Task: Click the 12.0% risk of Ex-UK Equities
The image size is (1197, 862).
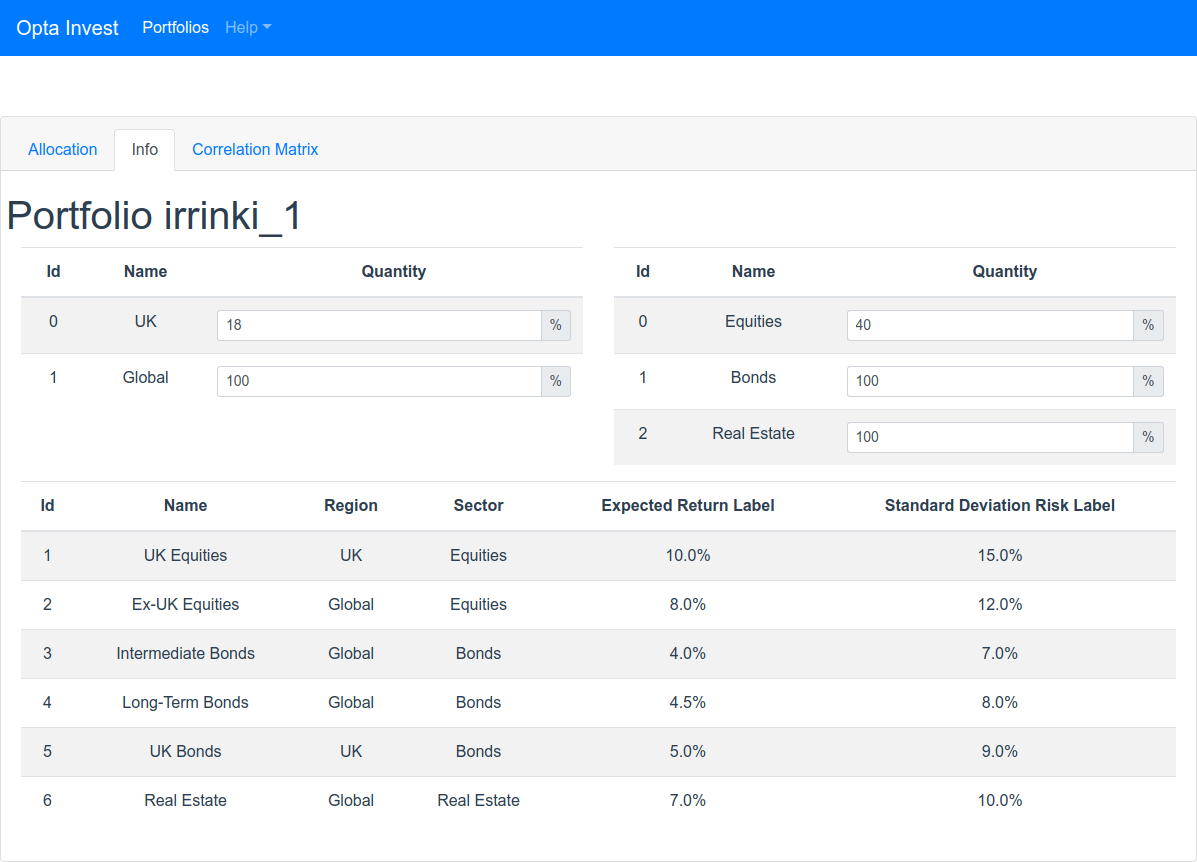Action: pyautogui.click(x=1000, y=605)
